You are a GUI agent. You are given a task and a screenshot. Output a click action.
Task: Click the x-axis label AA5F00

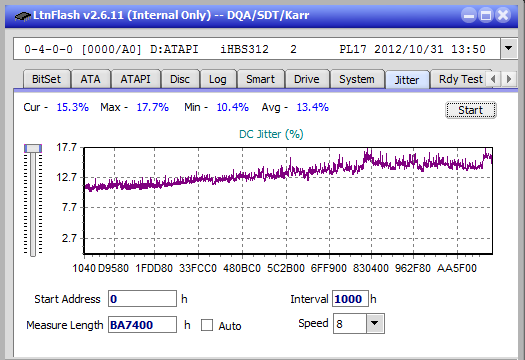457,268
